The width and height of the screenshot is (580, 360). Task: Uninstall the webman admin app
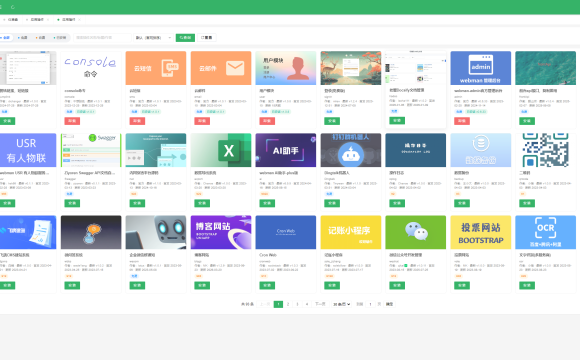462,121
